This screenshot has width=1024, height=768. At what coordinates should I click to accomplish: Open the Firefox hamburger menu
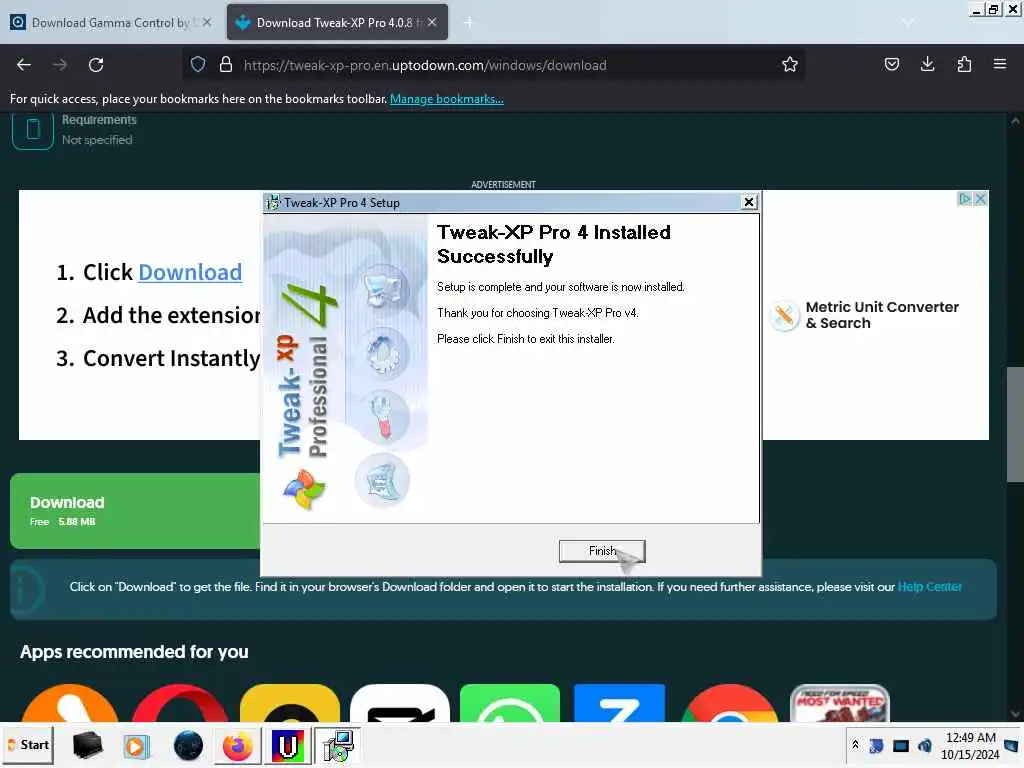tap(999, 64)
